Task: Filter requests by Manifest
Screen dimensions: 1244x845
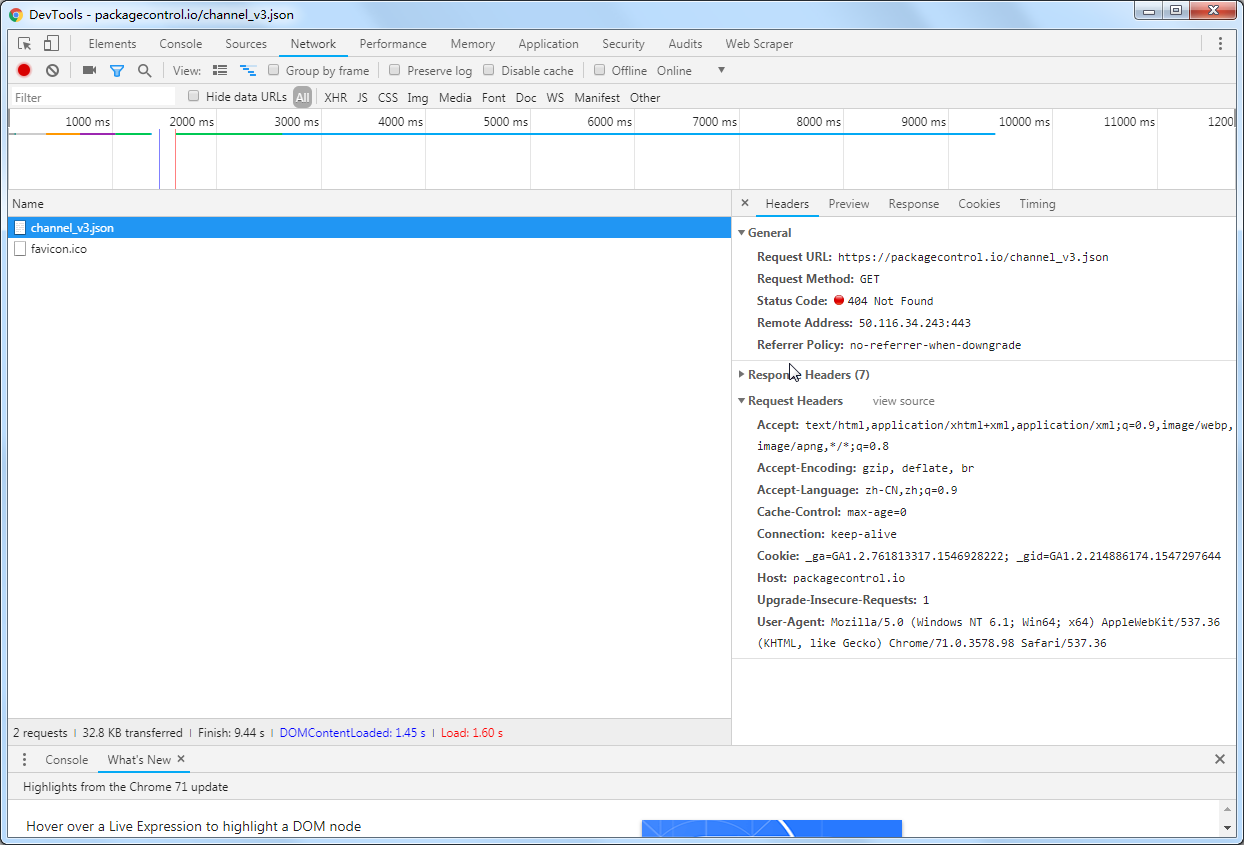Action: 597,97
